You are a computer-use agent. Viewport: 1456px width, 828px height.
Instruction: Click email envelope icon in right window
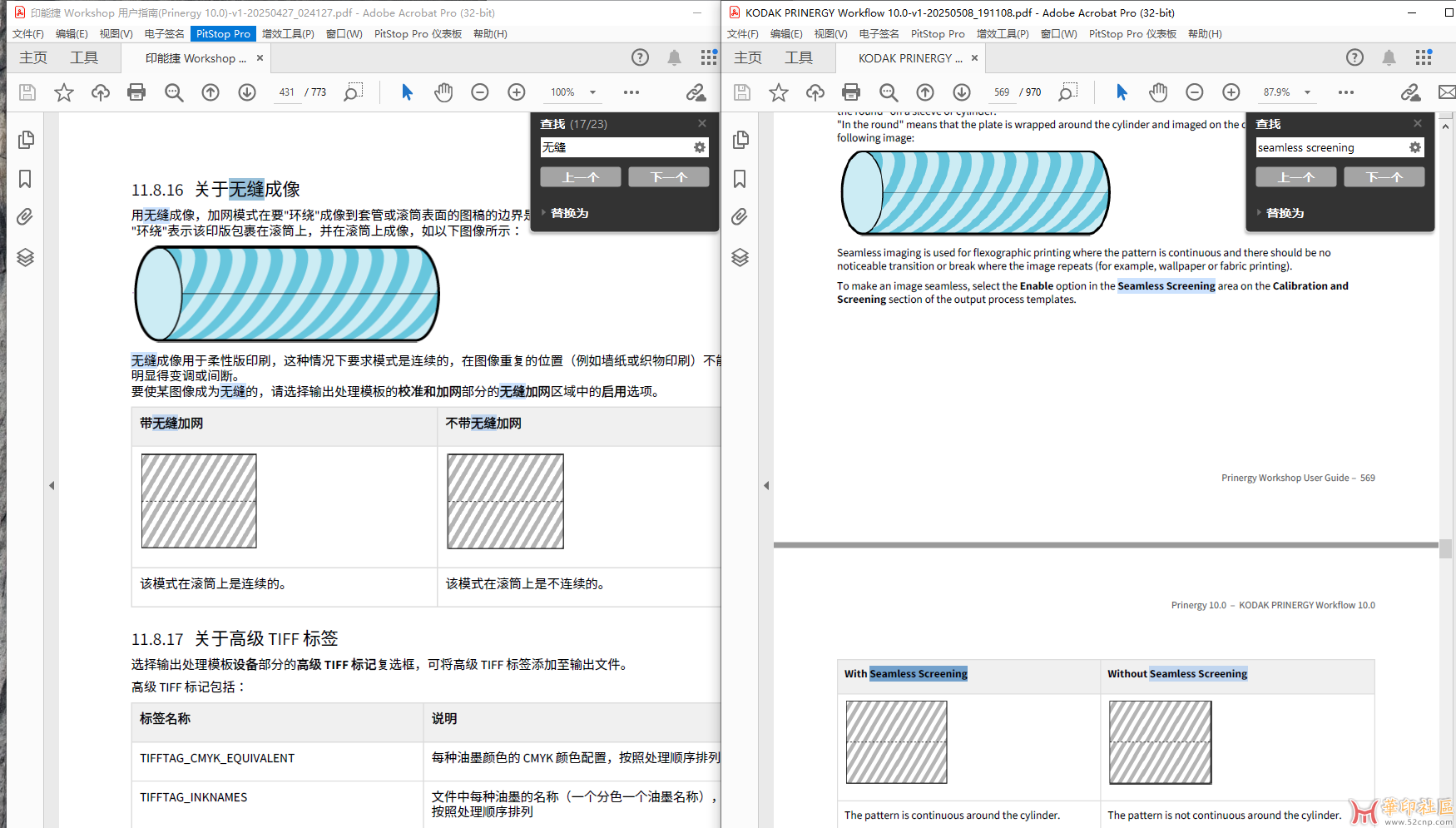coord(1447,92)
